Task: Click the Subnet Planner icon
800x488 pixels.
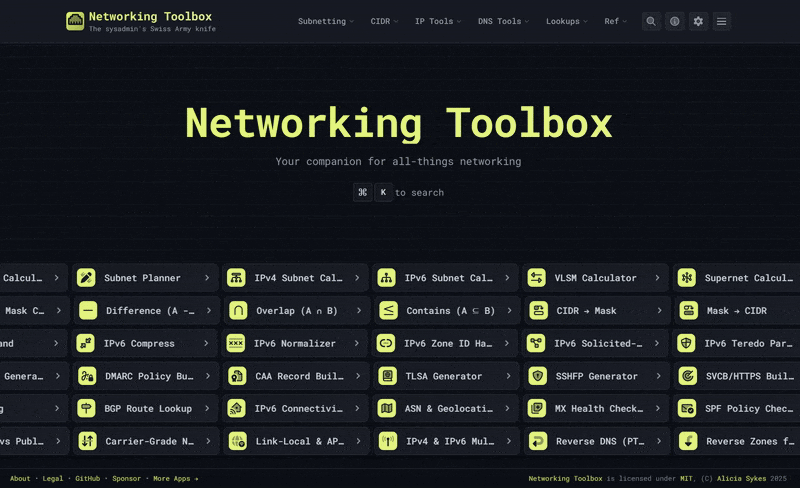Action: click(x=86, y=278)
